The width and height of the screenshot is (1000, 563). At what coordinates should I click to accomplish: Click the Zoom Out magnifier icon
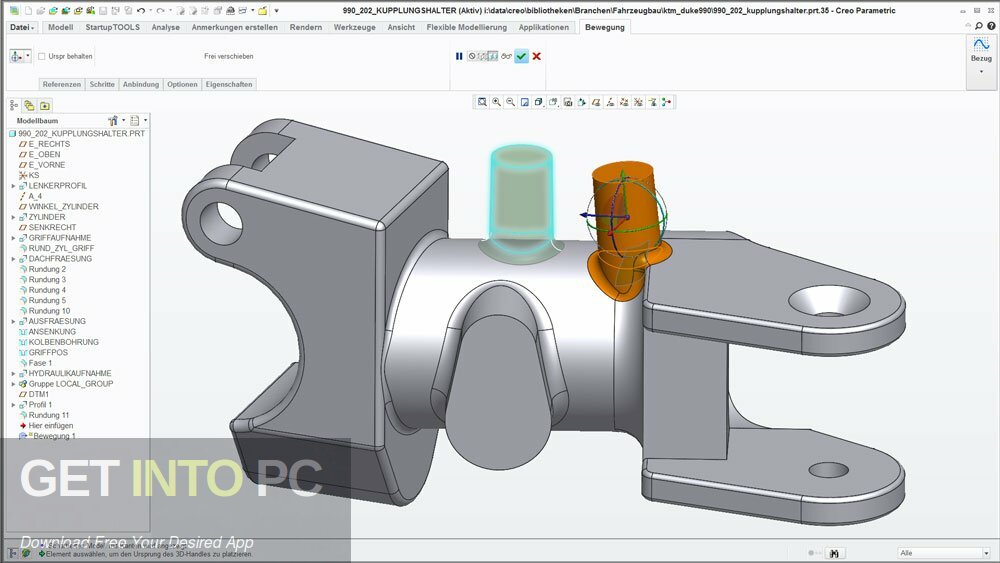[x=510, y=102]
